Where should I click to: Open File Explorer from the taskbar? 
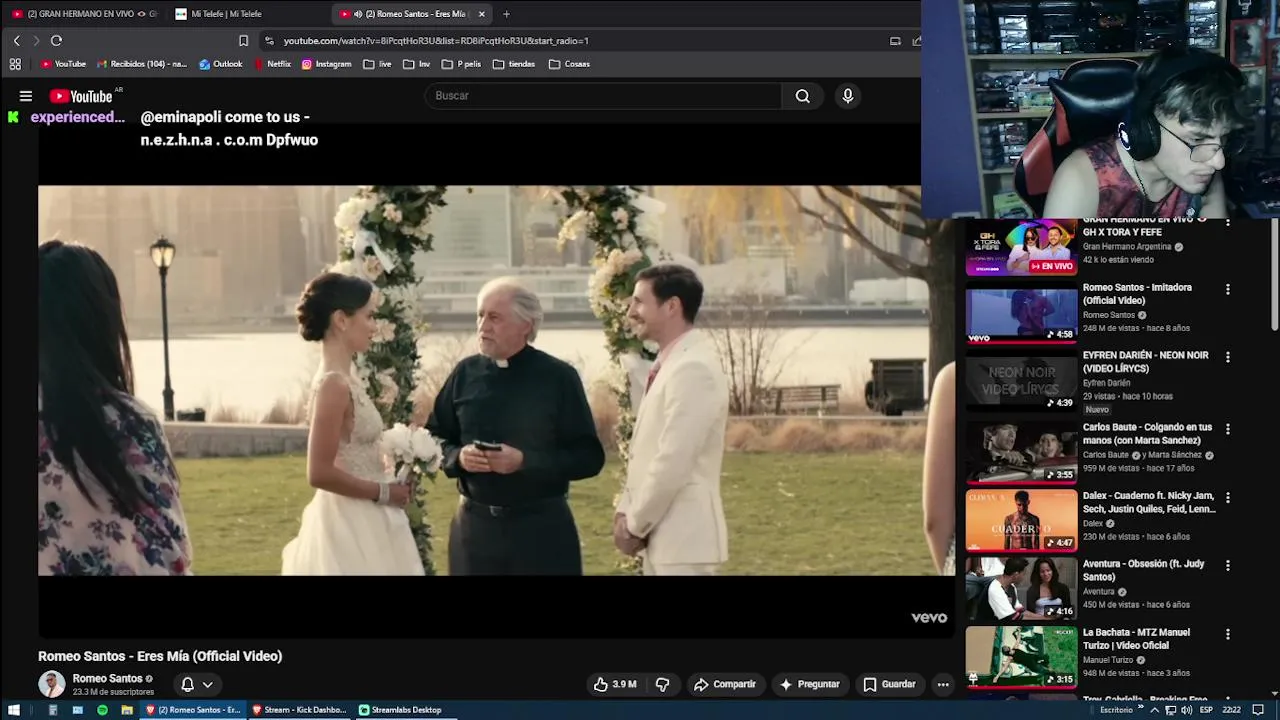[127, 710]
